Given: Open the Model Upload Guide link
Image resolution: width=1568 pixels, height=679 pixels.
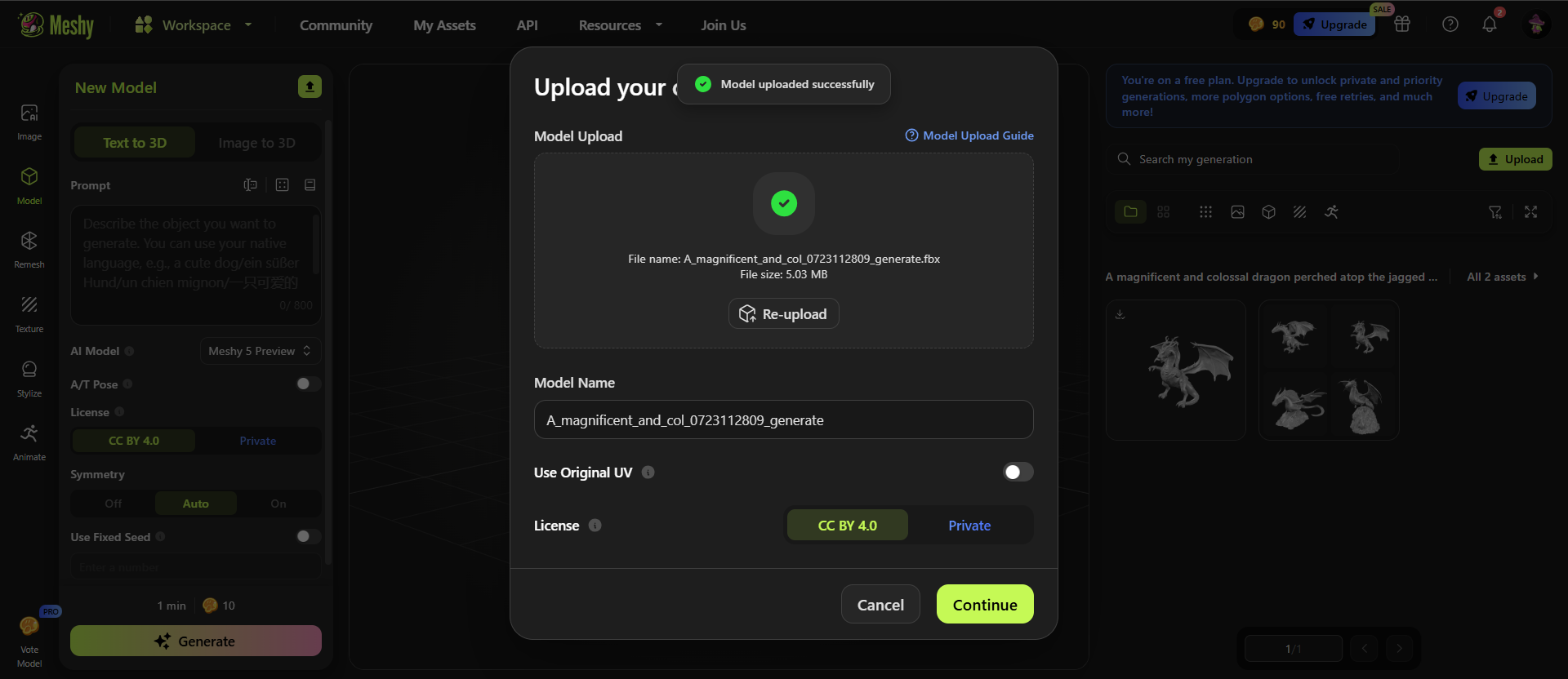Looking at the screenshot, I should click(969, 135).
